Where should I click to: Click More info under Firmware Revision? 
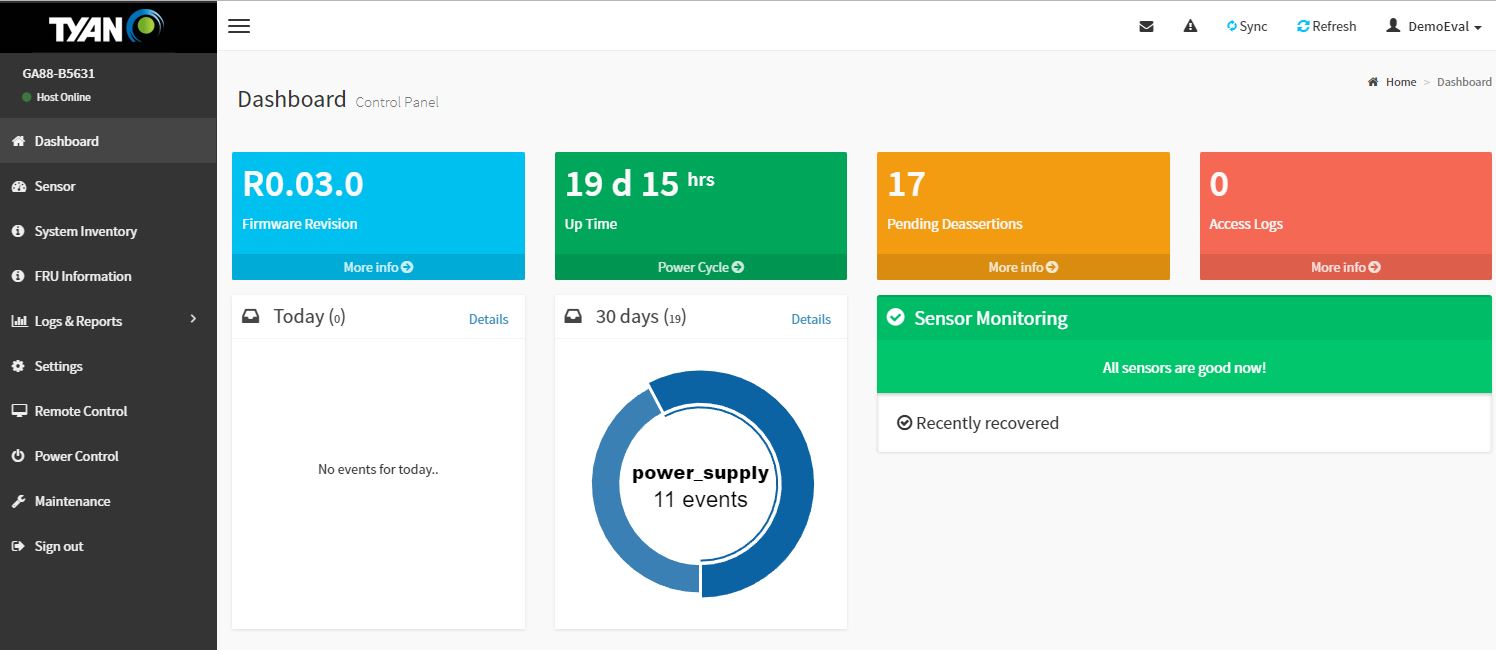[378, 267]
